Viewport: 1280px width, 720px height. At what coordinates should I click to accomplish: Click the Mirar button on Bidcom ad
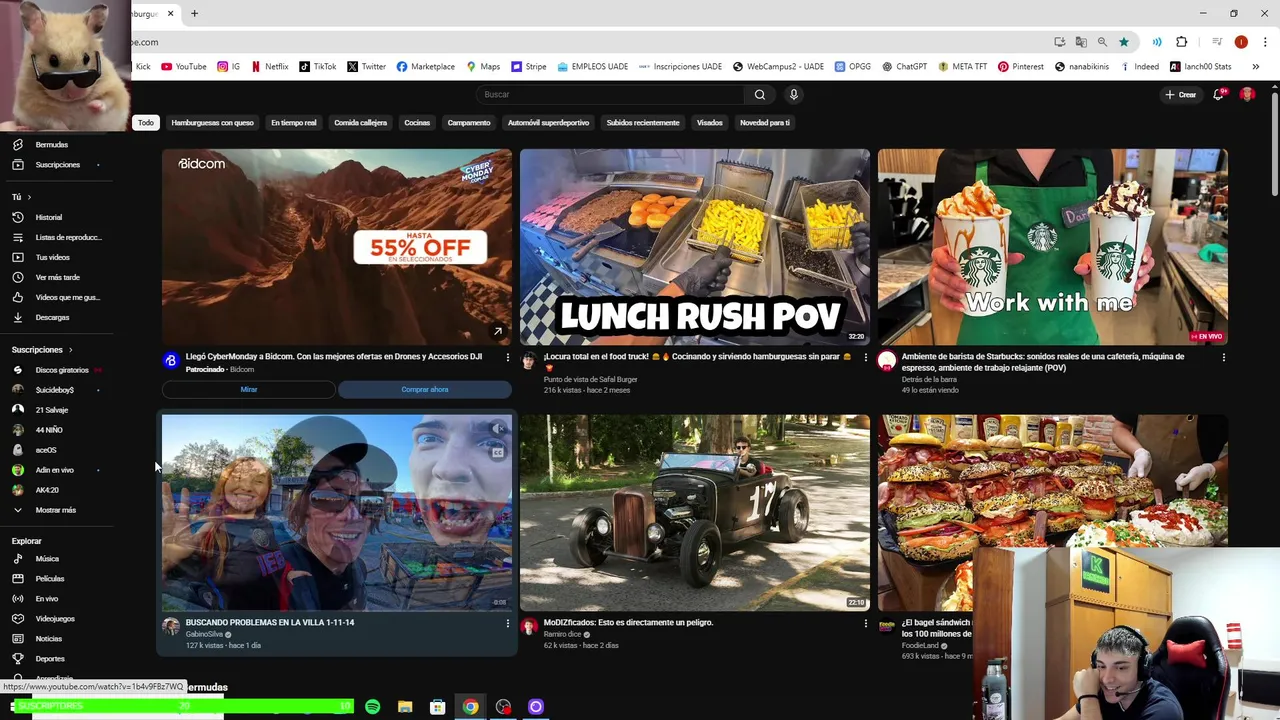[x=249, y=390]
